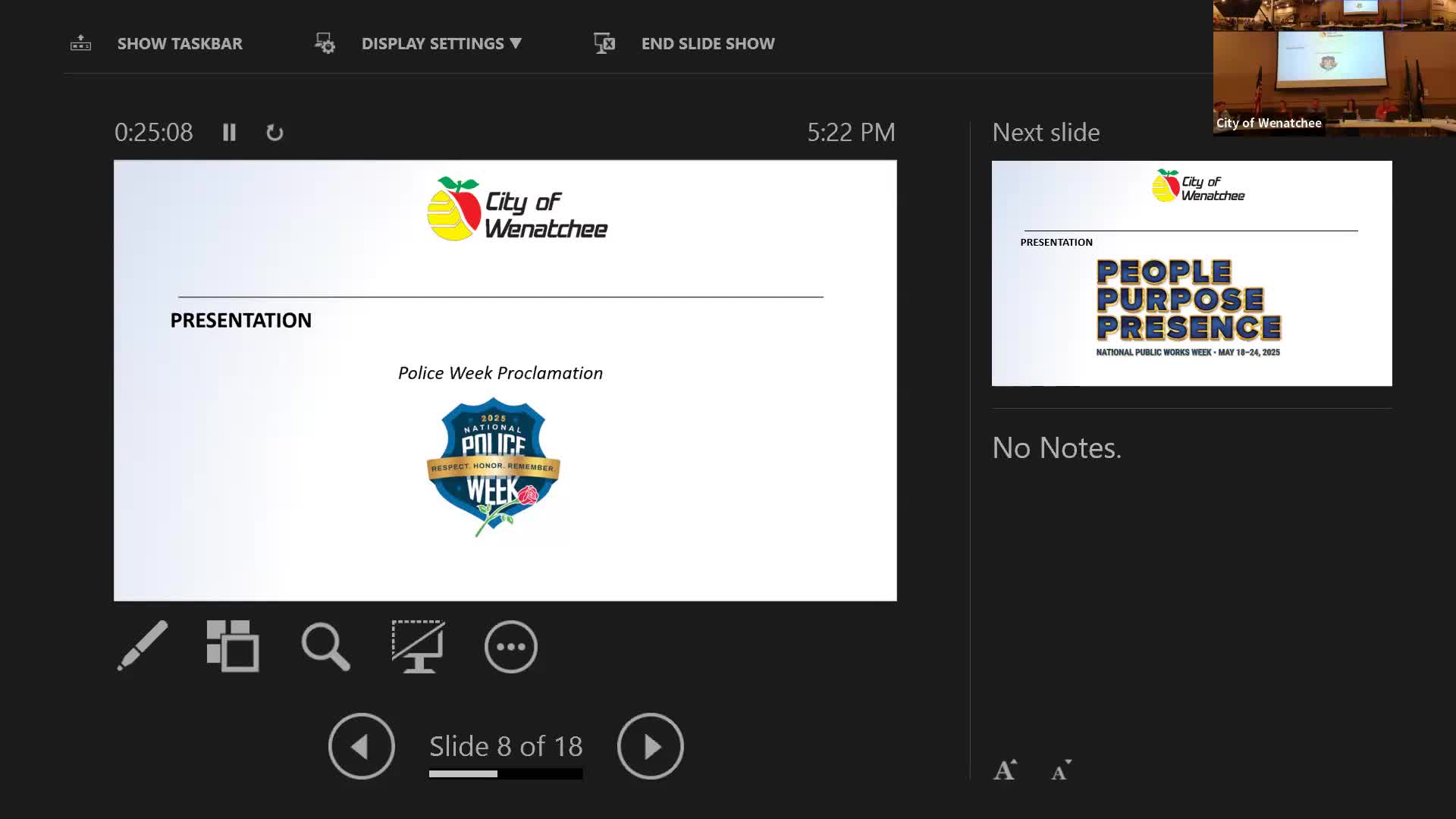The height and width of the screenshot is (819, 1456).
Task: Click the No Notes text area
Action: pyautogui.click(x=1056, y=448)
